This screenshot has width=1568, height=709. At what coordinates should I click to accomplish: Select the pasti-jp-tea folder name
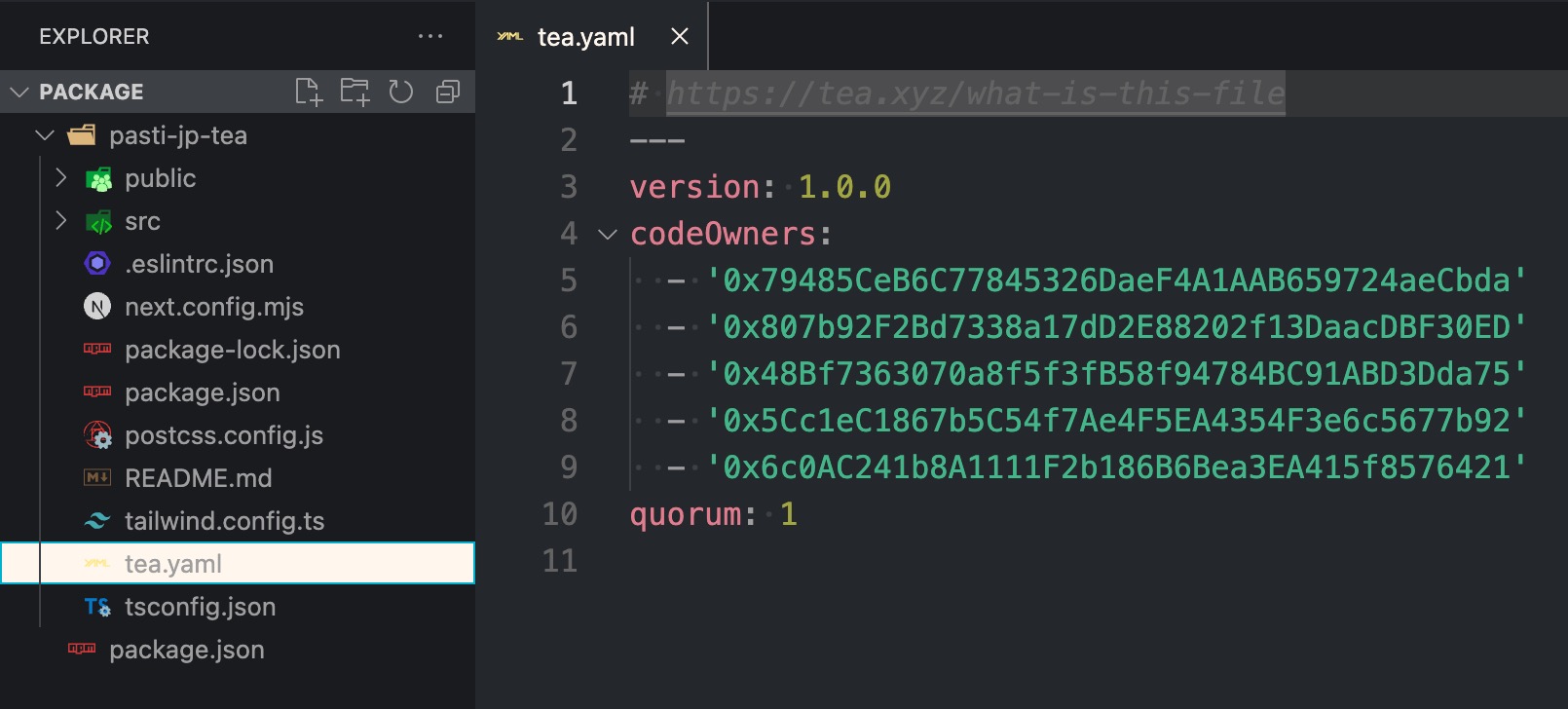click(178, 135)
